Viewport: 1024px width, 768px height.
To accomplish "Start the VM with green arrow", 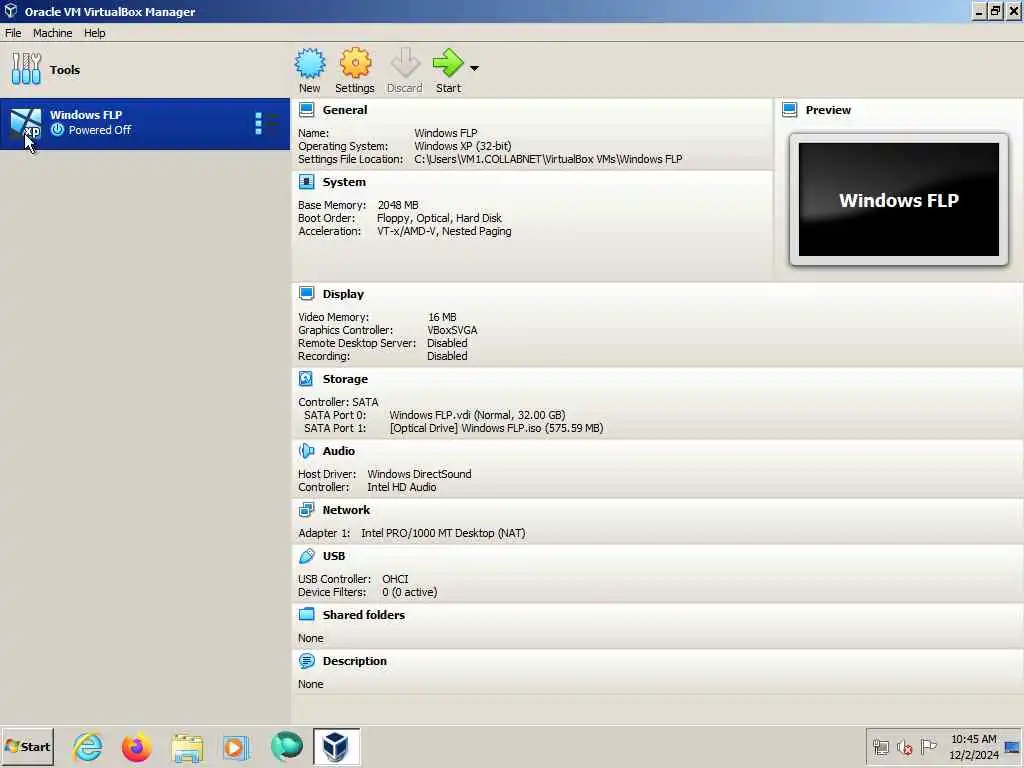I will pos(448,63).
